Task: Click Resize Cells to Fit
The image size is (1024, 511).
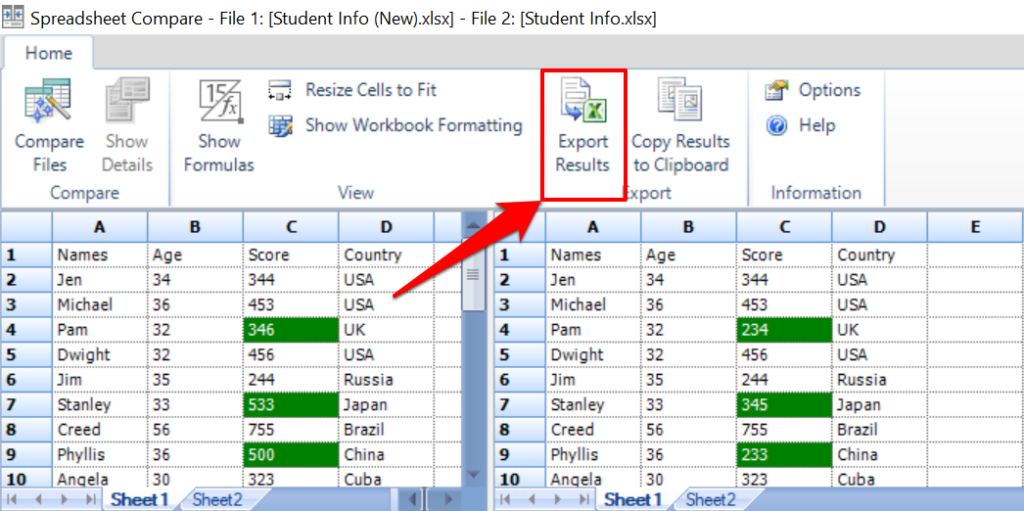Action: (370, 90)
